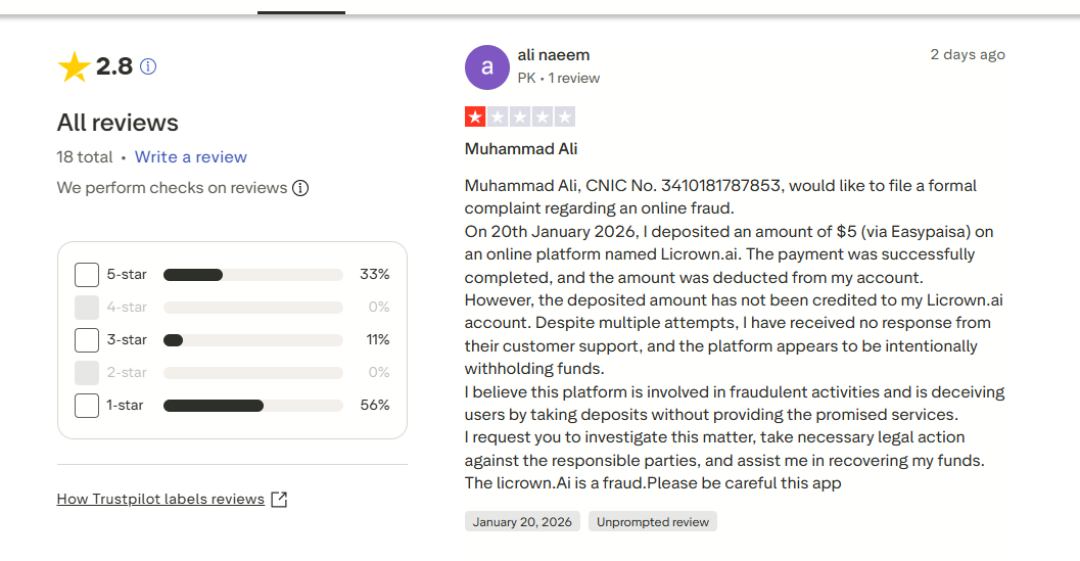Open the Write a review link
This screenshot has width=1080, height=561.
(191, 157)
